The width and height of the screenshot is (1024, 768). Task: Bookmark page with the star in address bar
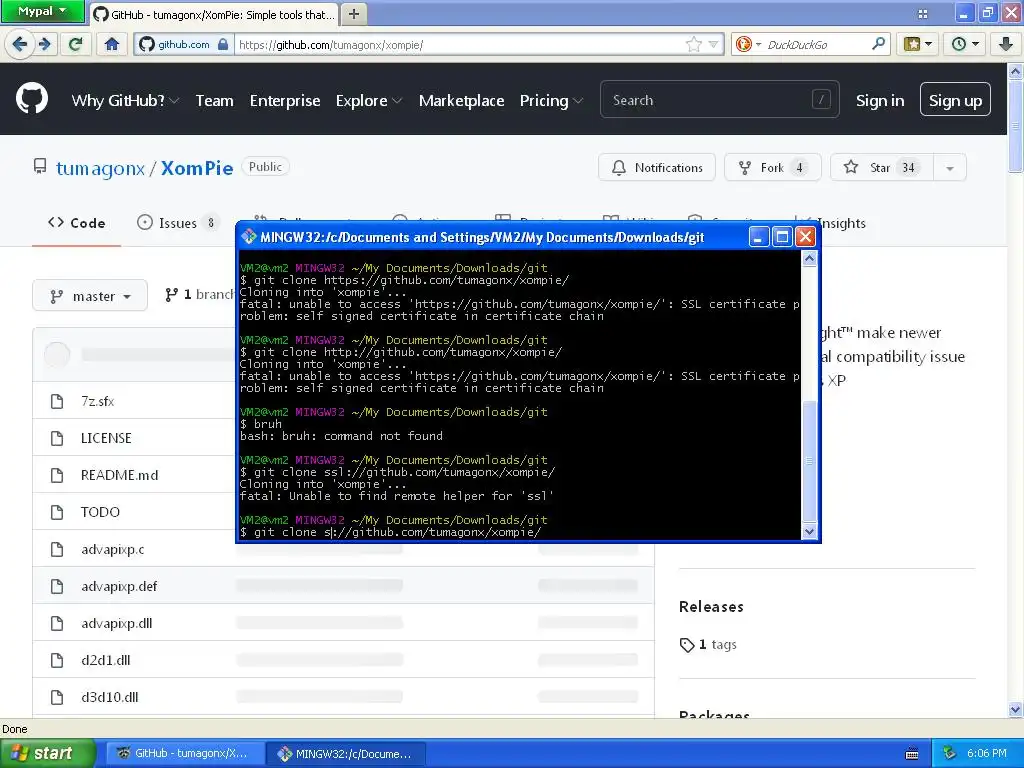click(693, 44)
